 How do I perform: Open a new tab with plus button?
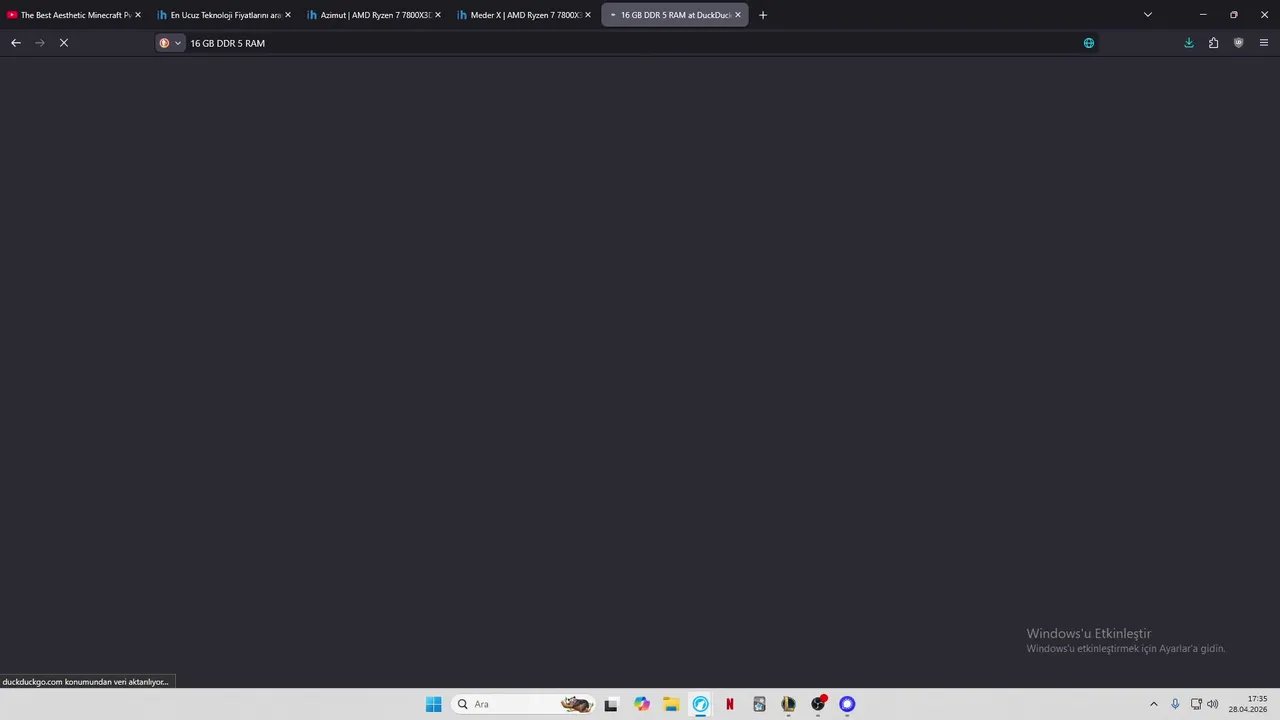763,15
